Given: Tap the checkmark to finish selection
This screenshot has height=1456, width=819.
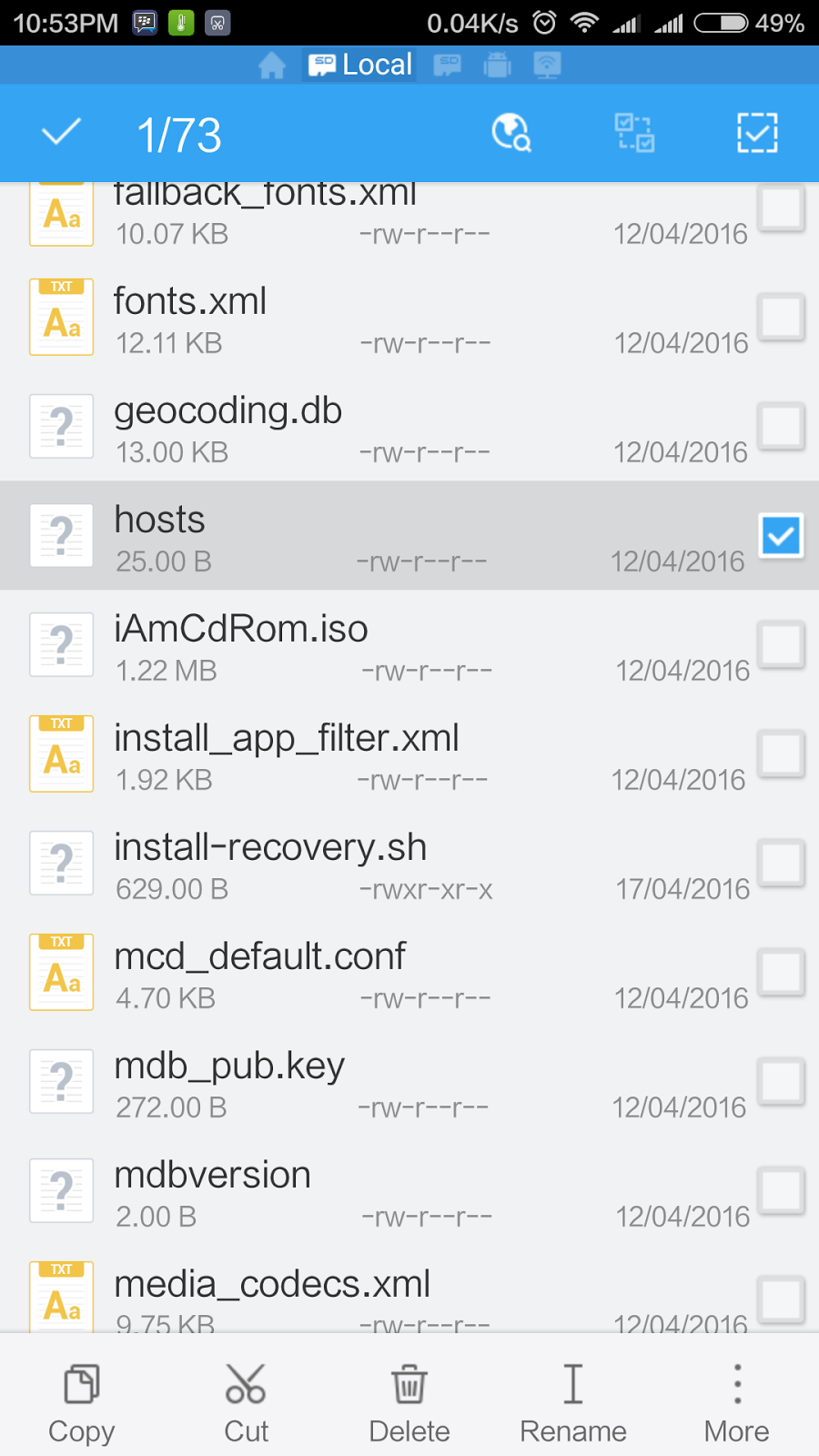Looking at the screenshot, I should [x=61, y=133].
